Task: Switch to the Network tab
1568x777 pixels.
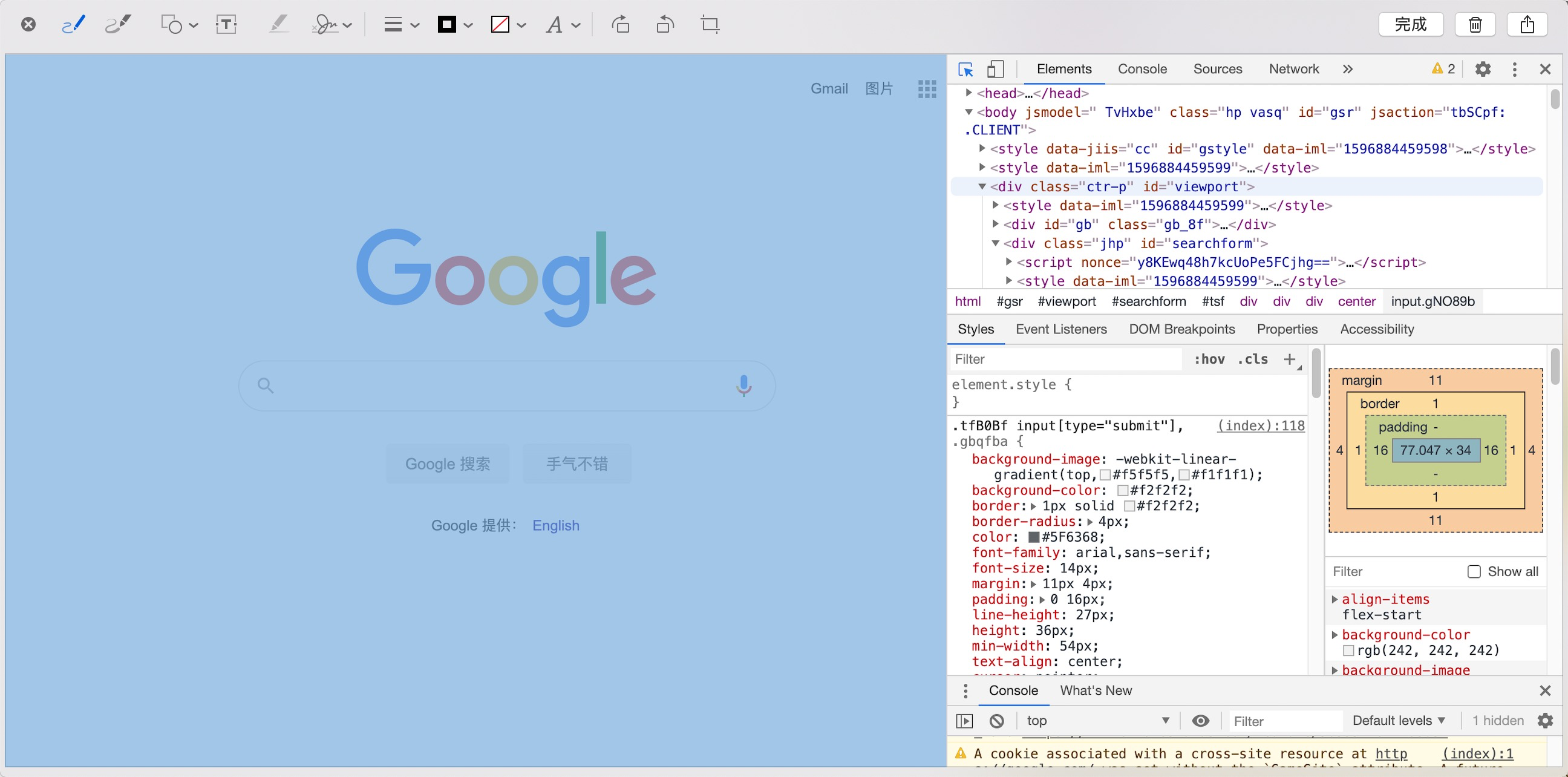Action: pos(1293,70)
